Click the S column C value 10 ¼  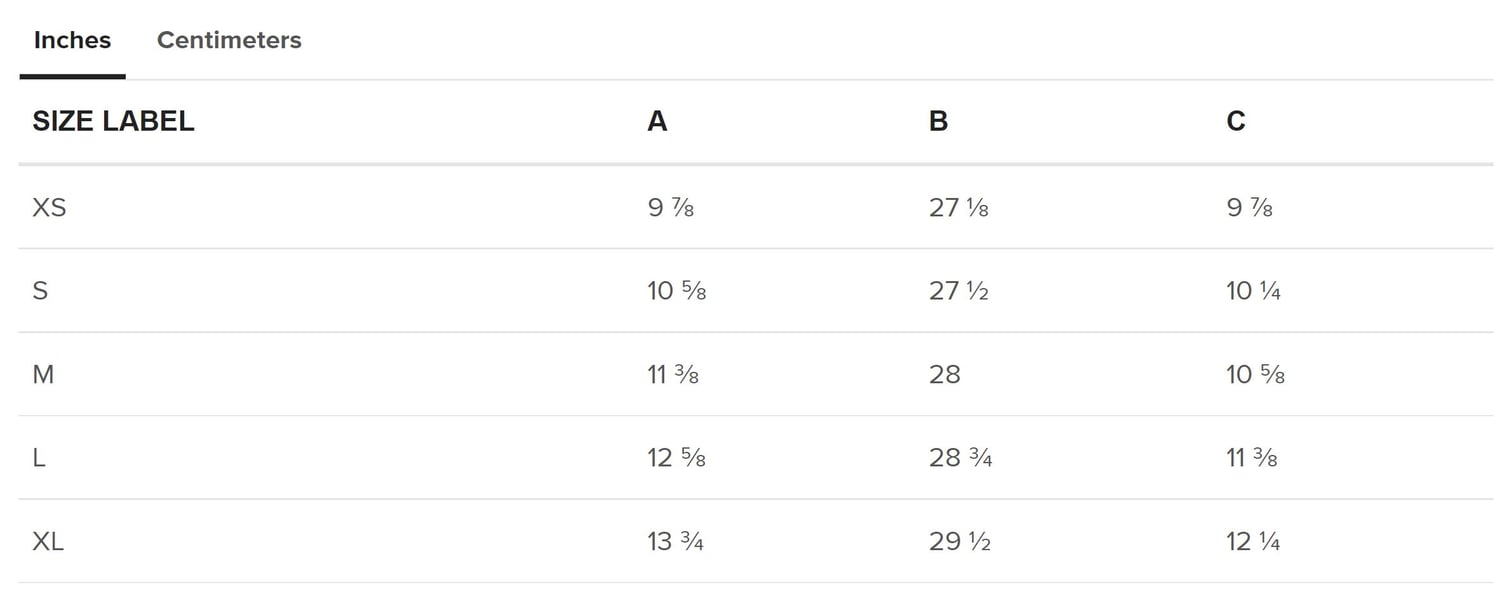[x=1254, y=291]
